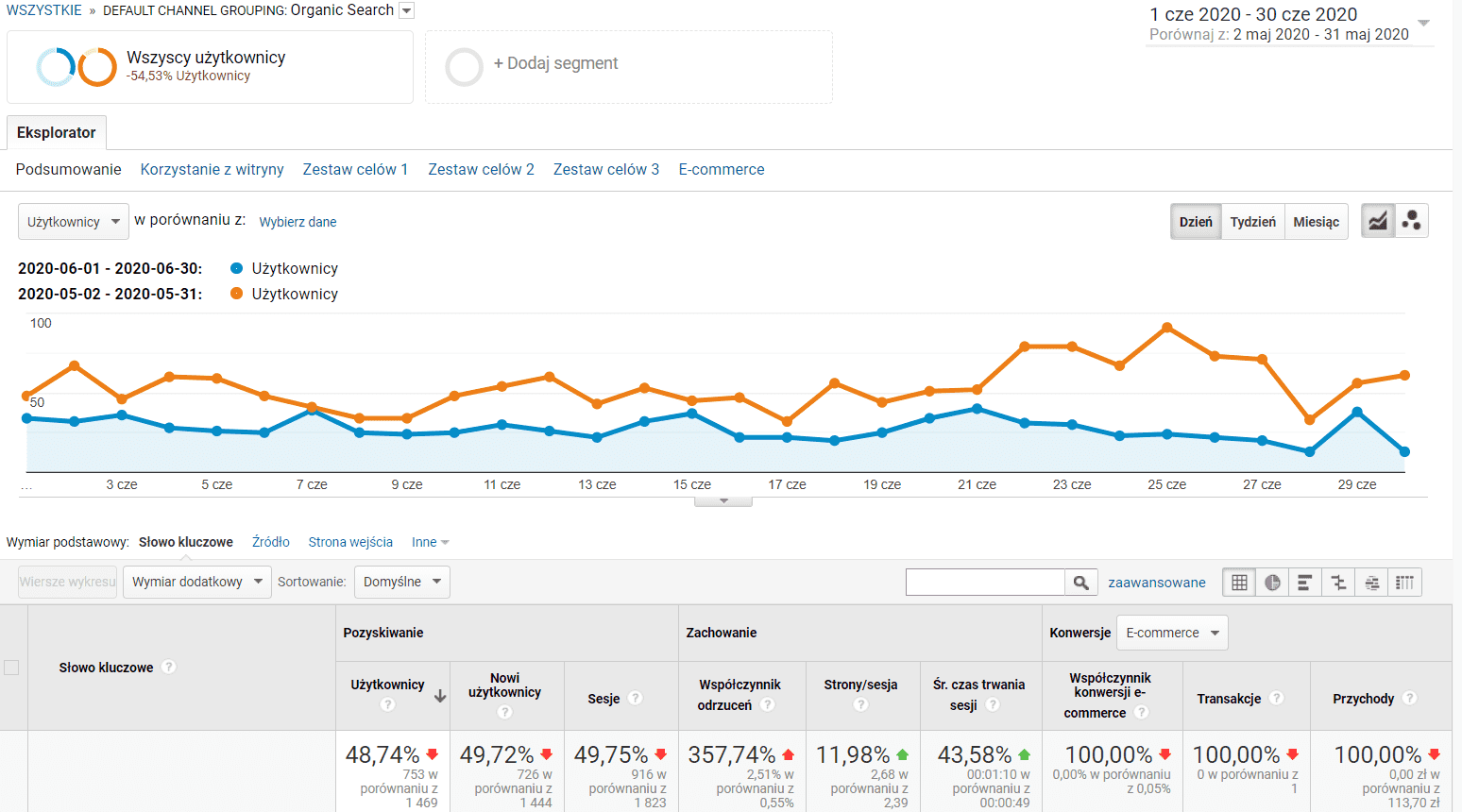Image resolution: width=1462 pixels, height=812 pixels.
Task: Switch to the performance bar chart view
Action: coord(1304,582)
